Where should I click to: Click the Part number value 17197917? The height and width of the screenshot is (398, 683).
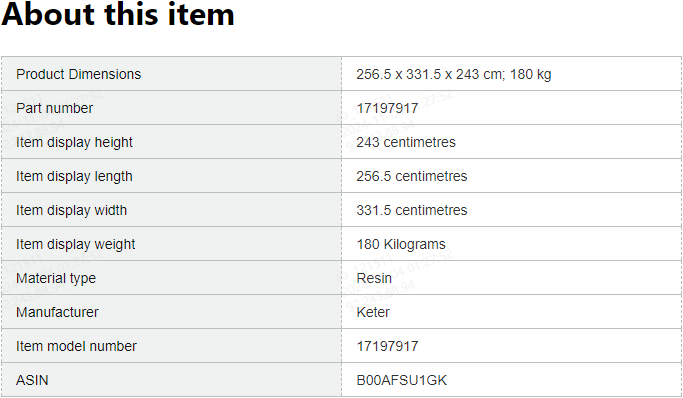click(x=387, y=108)
